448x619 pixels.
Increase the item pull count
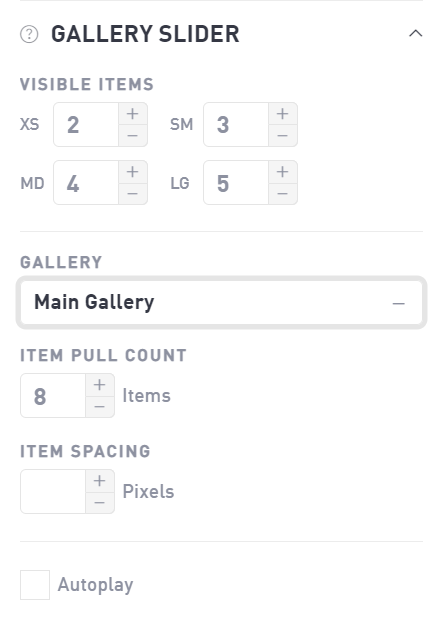coord(100,385)
